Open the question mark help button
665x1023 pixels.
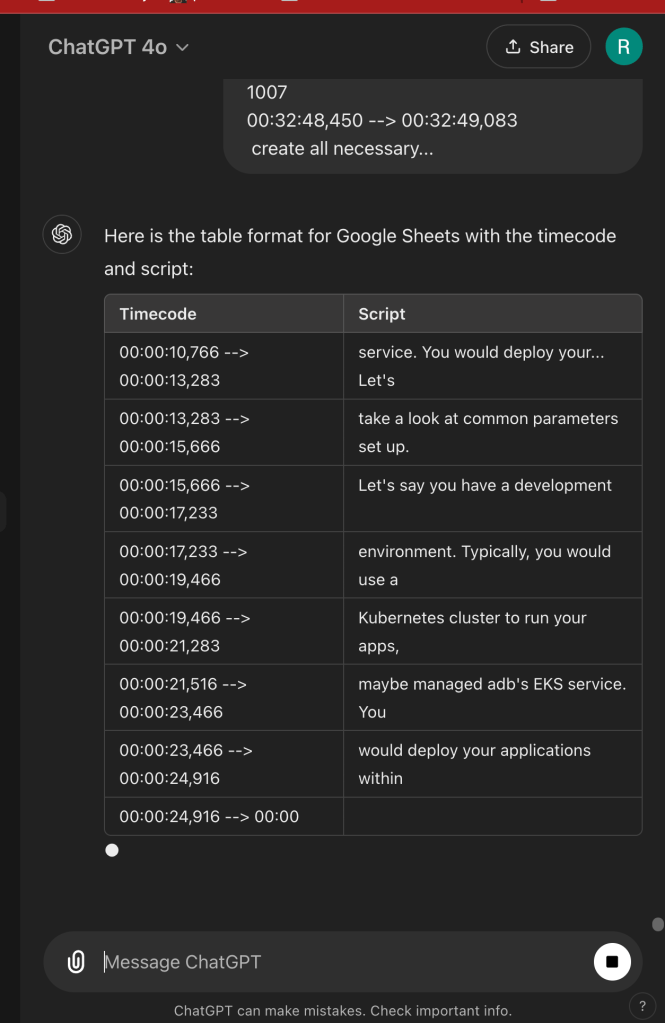coord(642,1006)
